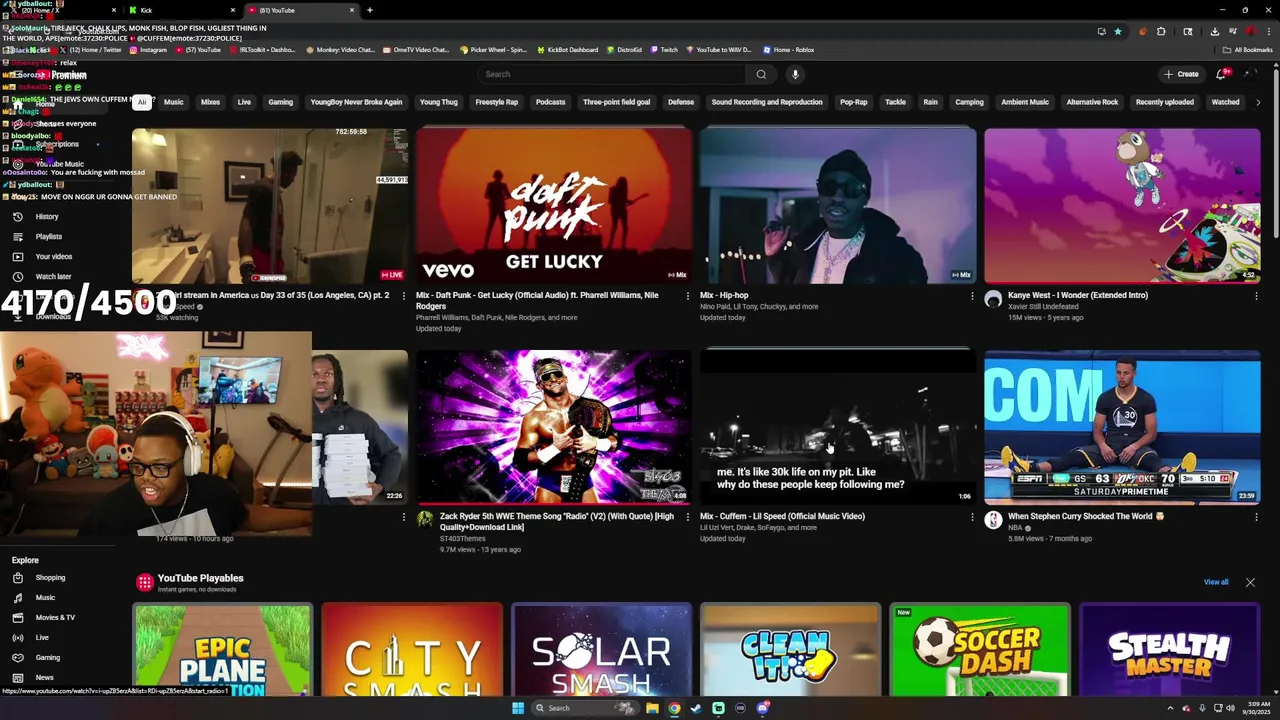Open DistroKid bookmark
1280x720 pixels.
[624, 50]
